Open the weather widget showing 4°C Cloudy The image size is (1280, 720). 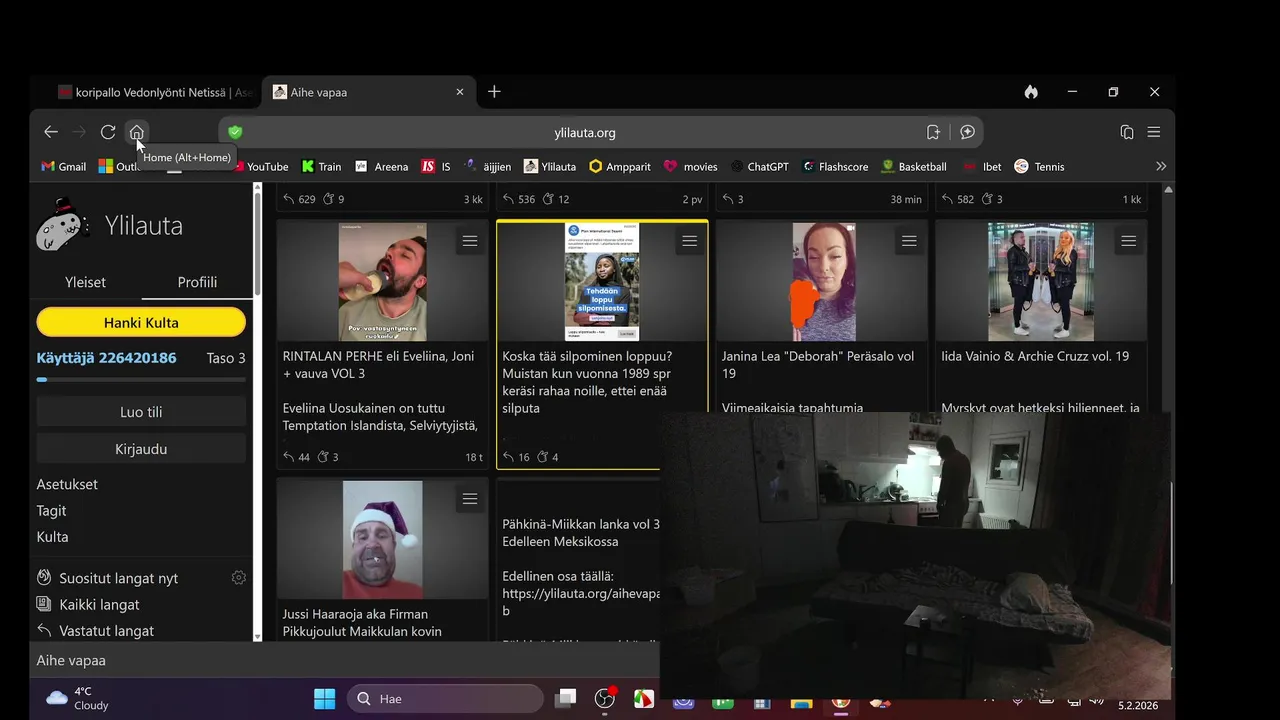[x=77, y=698]
